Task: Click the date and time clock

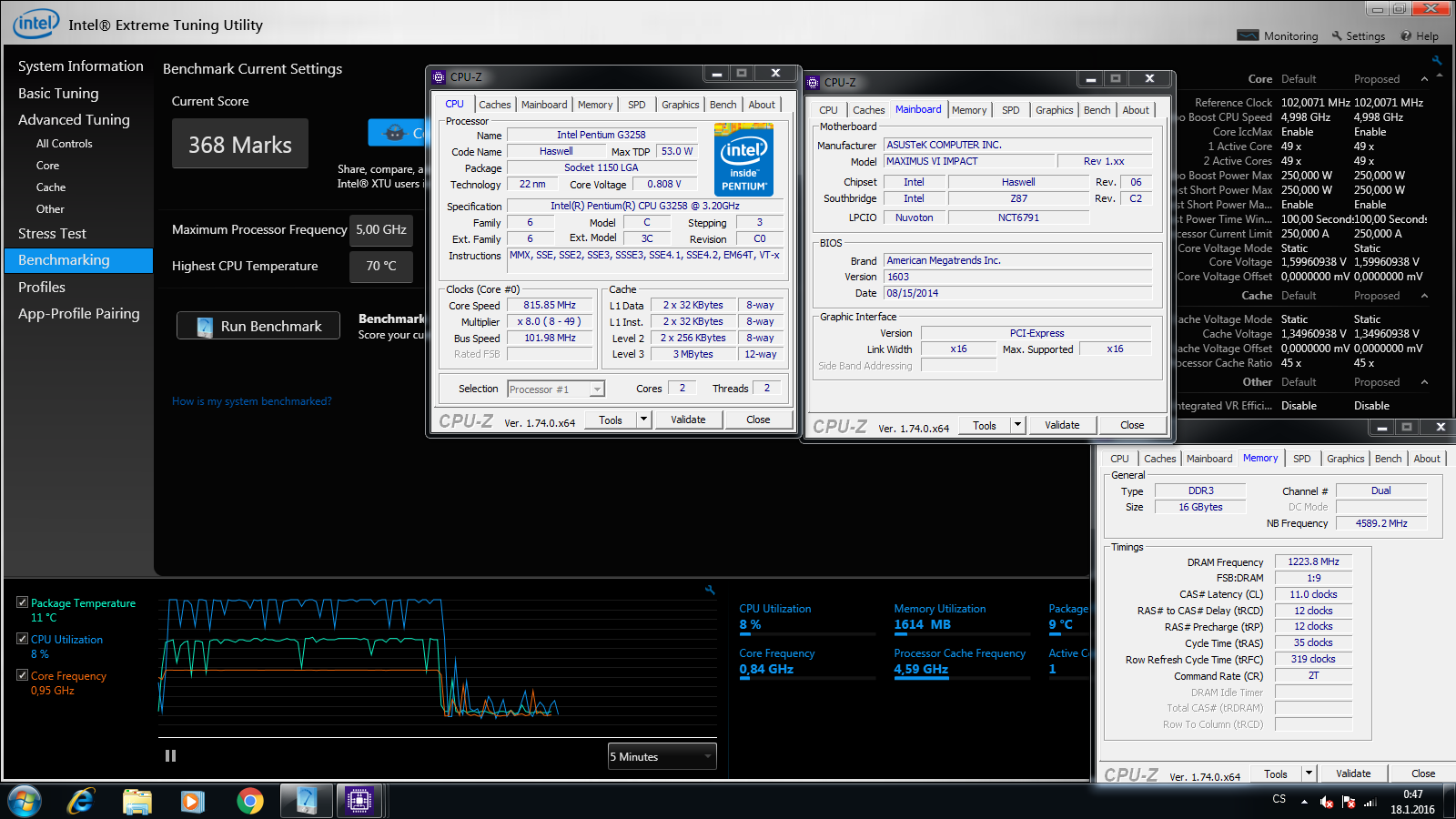Action: pyautogui.click(x=1412, y=802)
